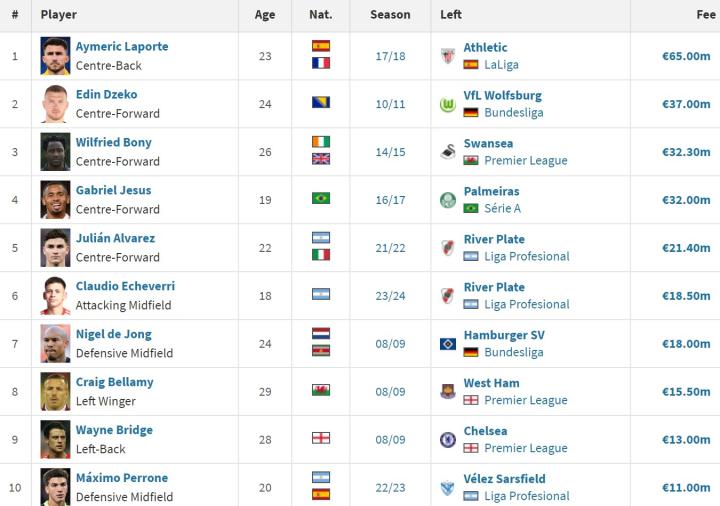
Task: Open the €65.00m transfer fee link
Action: pos(686,56)
